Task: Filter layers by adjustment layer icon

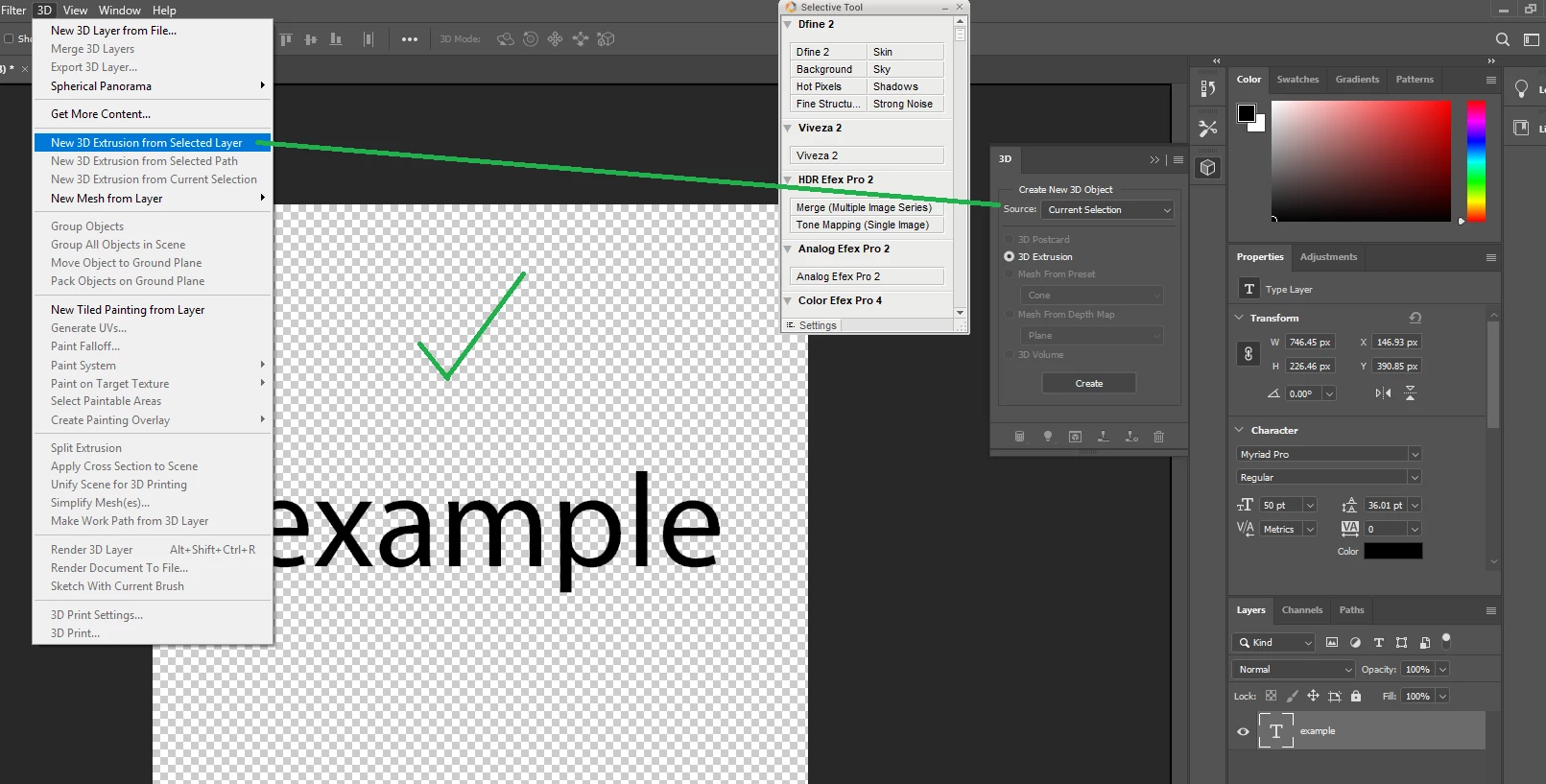Action: click(1355, 643)
